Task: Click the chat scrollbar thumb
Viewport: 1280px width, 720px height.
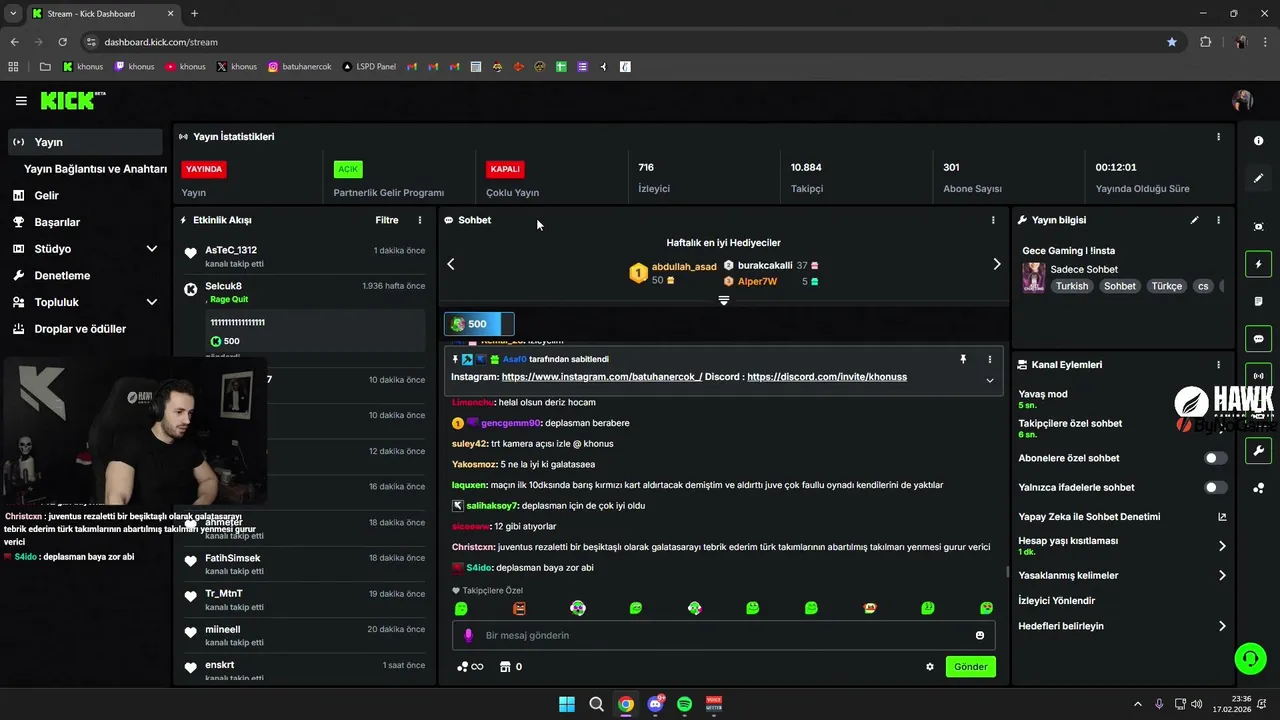Action: [1007, 572]
